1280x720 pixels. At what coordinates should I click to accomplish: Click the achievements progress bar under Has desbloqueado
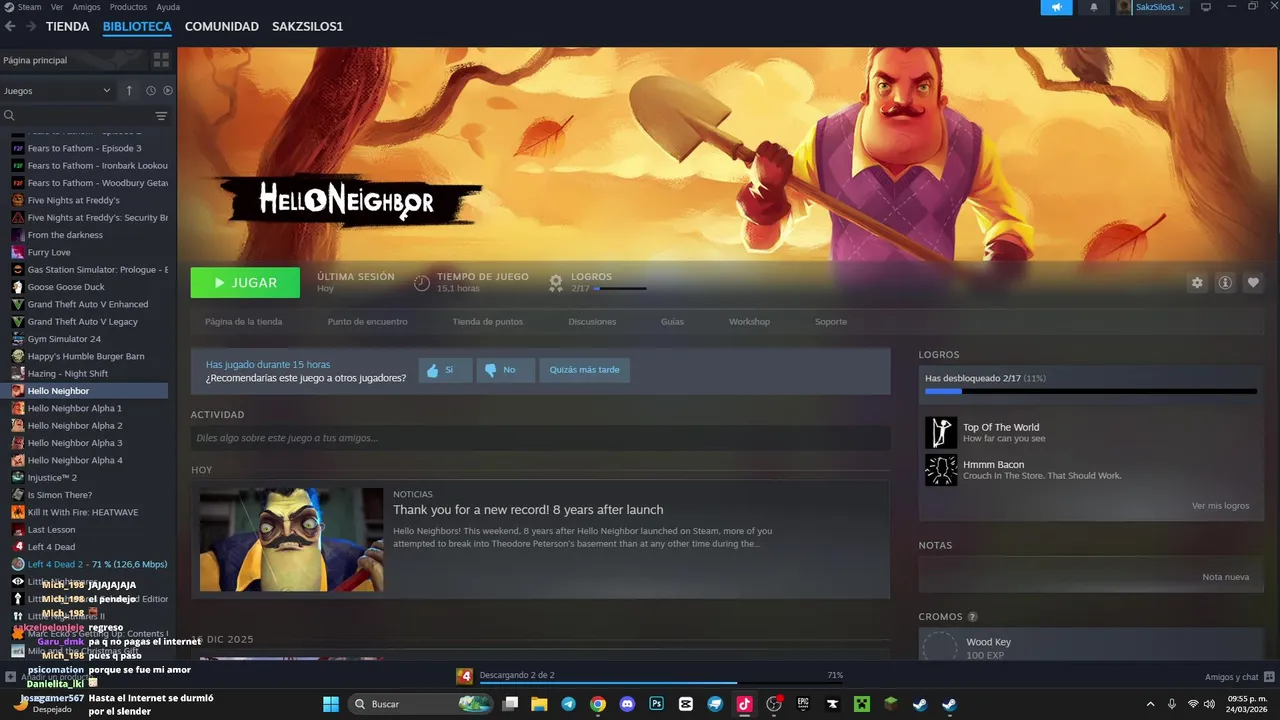pos(1091,391)
